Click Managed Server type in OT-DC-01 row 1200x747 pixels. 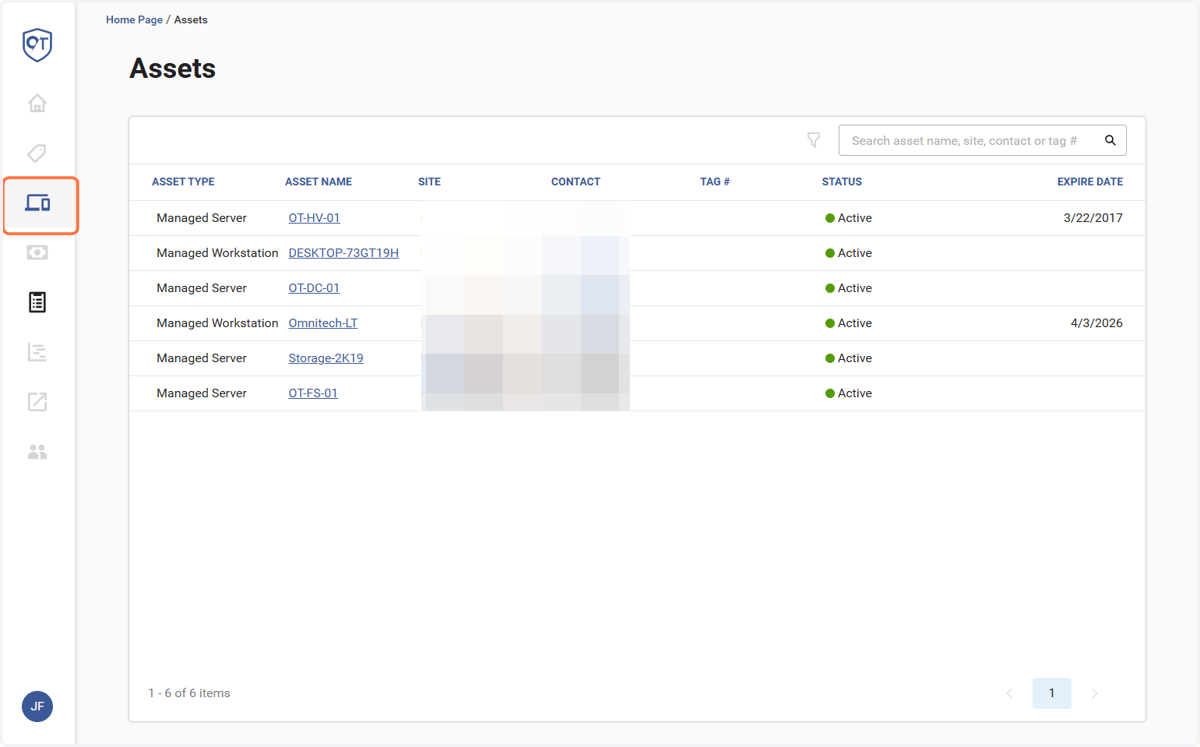202,288
